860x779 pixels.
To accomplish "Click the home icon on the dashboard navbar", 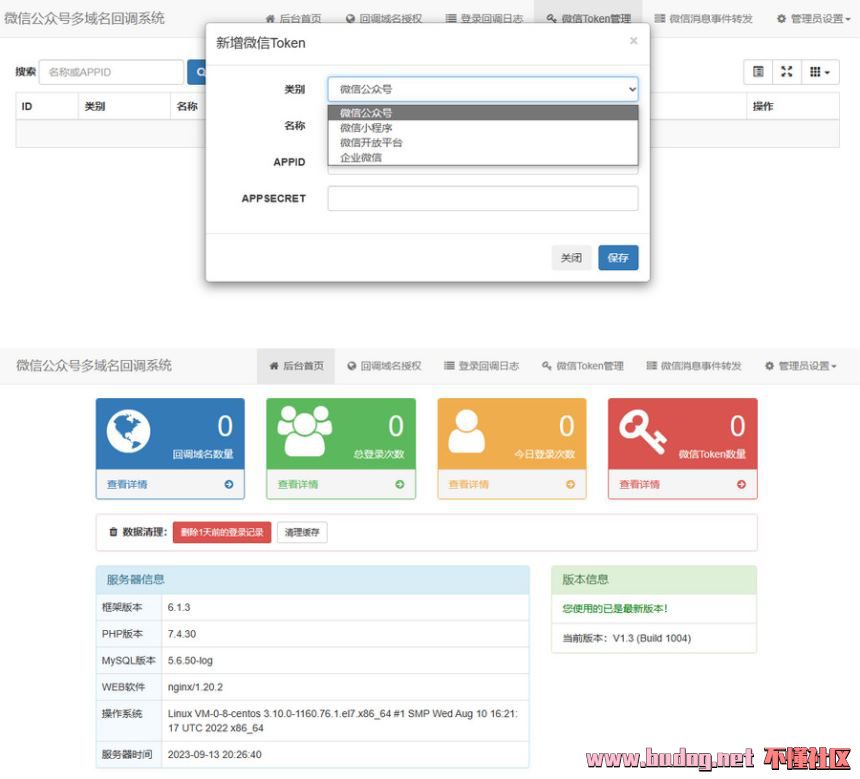I will 274,366.
